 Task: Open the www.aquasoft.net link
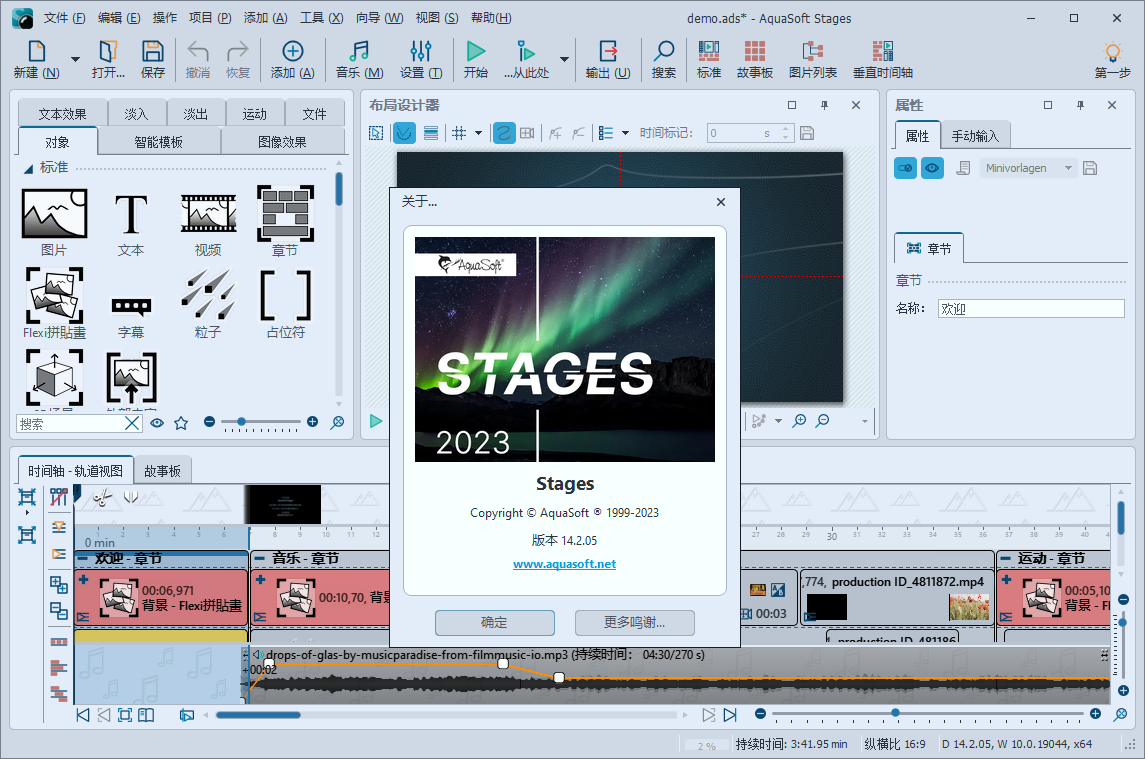click(564, 564)
